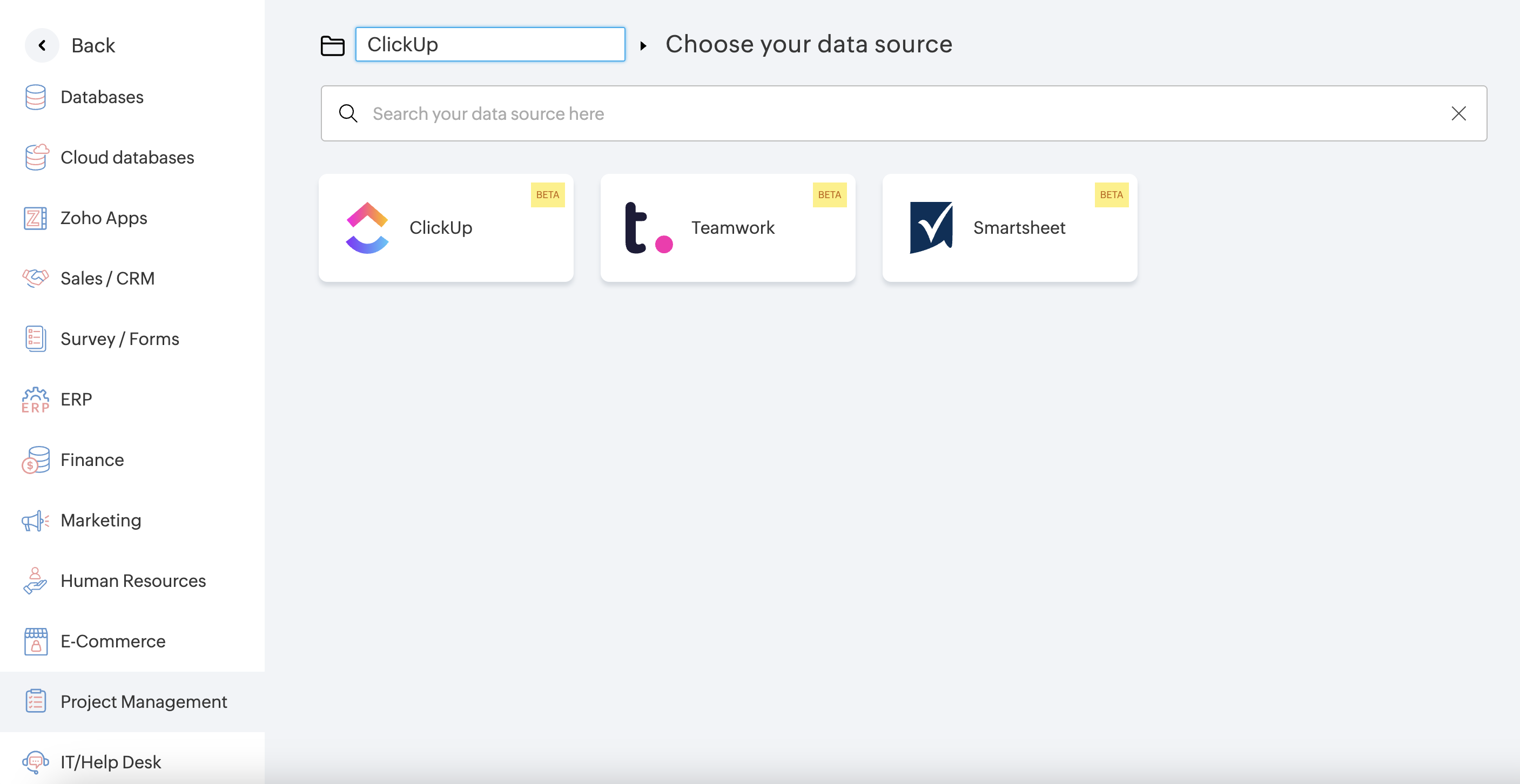Click the workspace name field containing ClickUp
Image resolution: width=1520 pixels, height=784 pixels.
point(490,44)
